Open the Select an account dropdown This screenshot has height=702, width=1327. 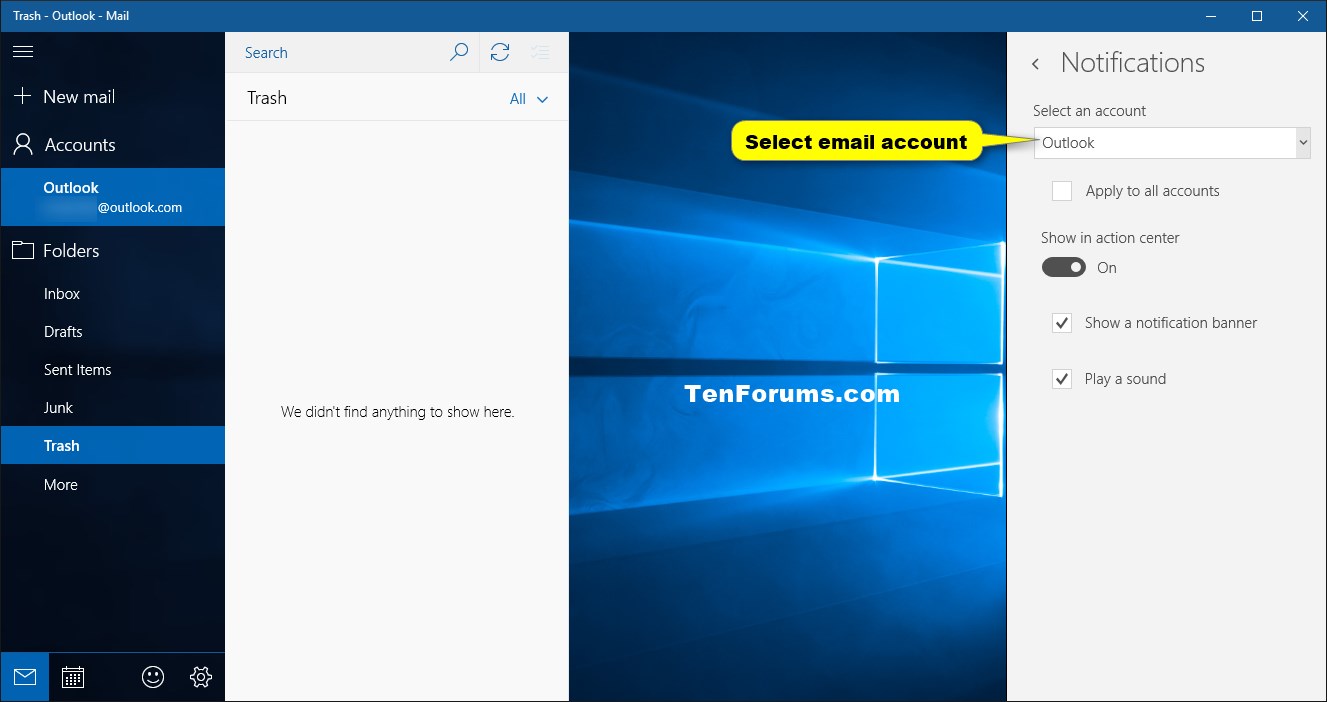click(x=1171, y=142)
